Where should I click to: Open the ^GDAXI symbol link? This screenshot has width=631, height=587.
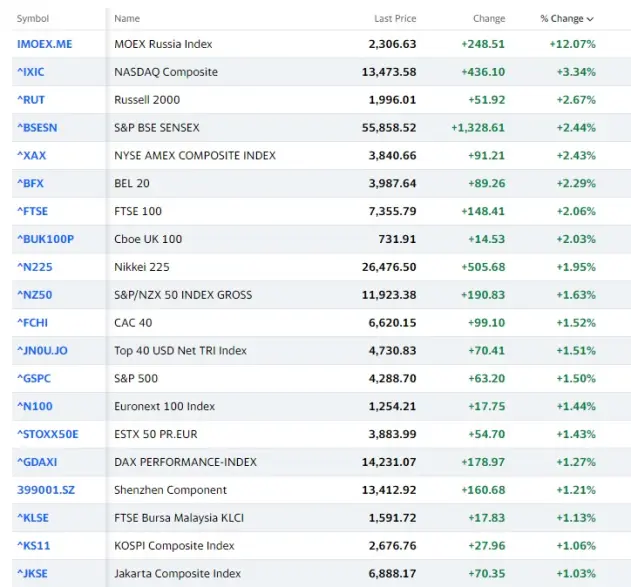point(37,462)
